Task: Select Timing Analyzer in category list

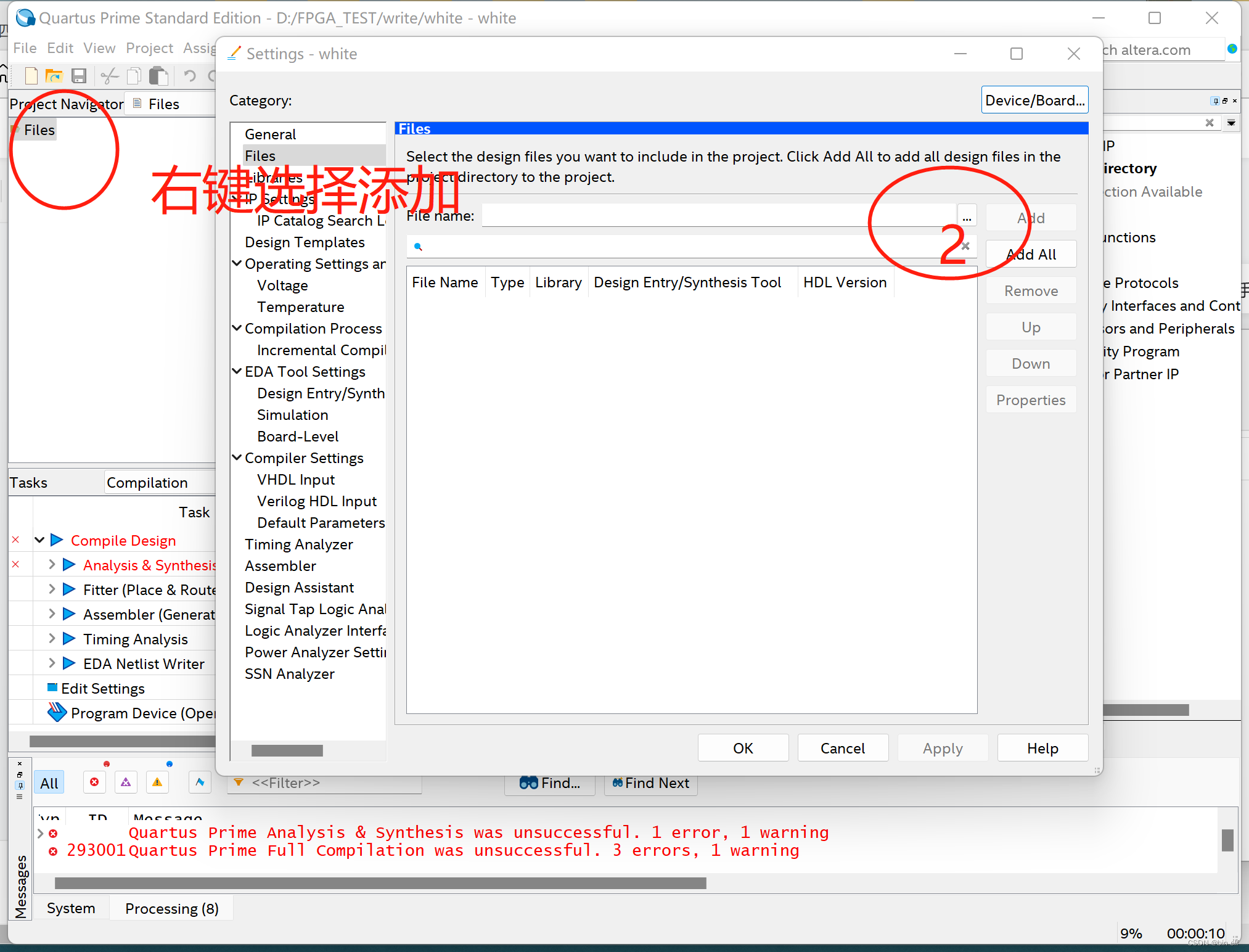Action: [x=298, y=544]
